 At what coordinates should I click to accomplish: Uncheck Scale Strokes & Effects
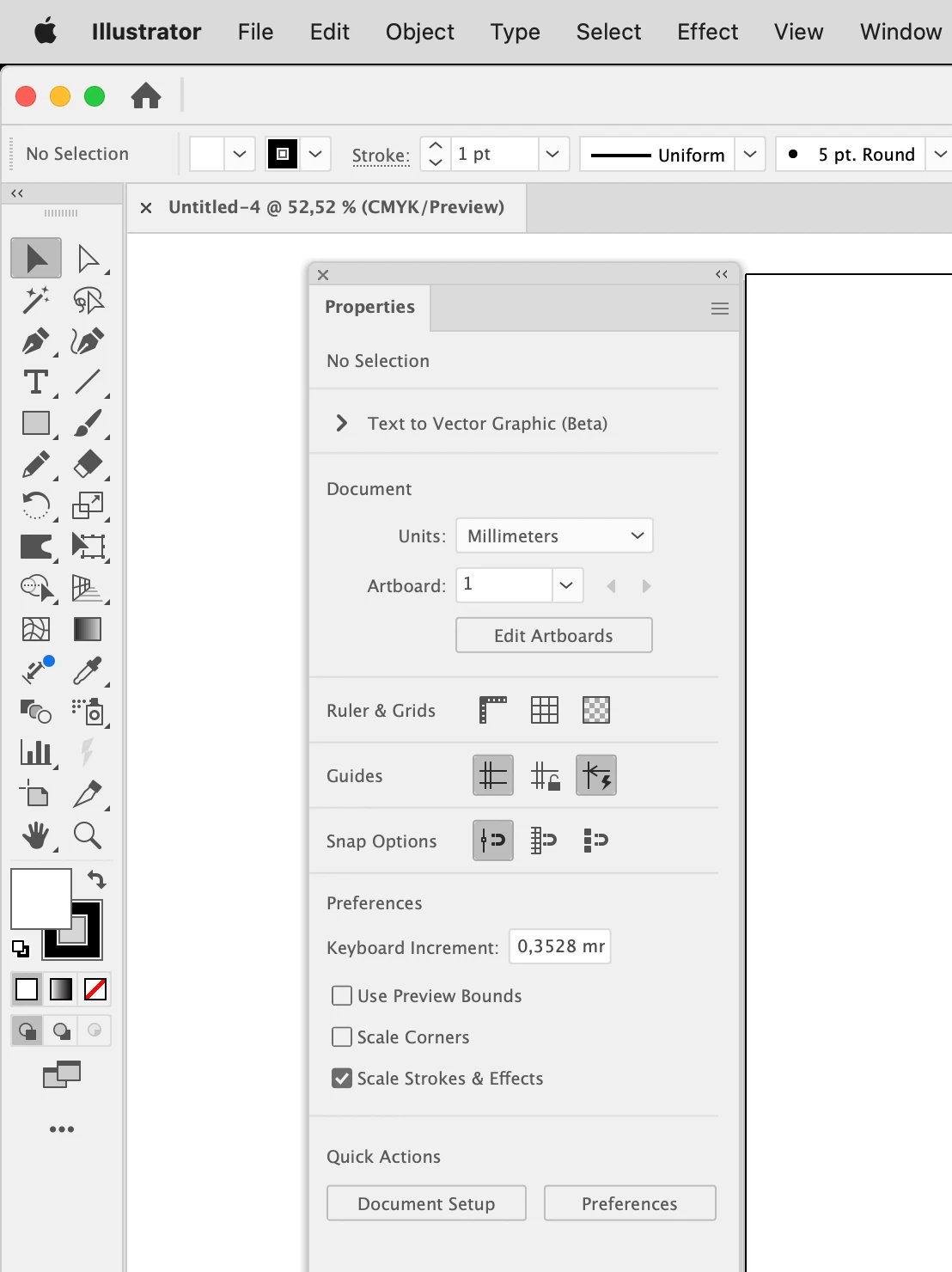click(342, 1078)
